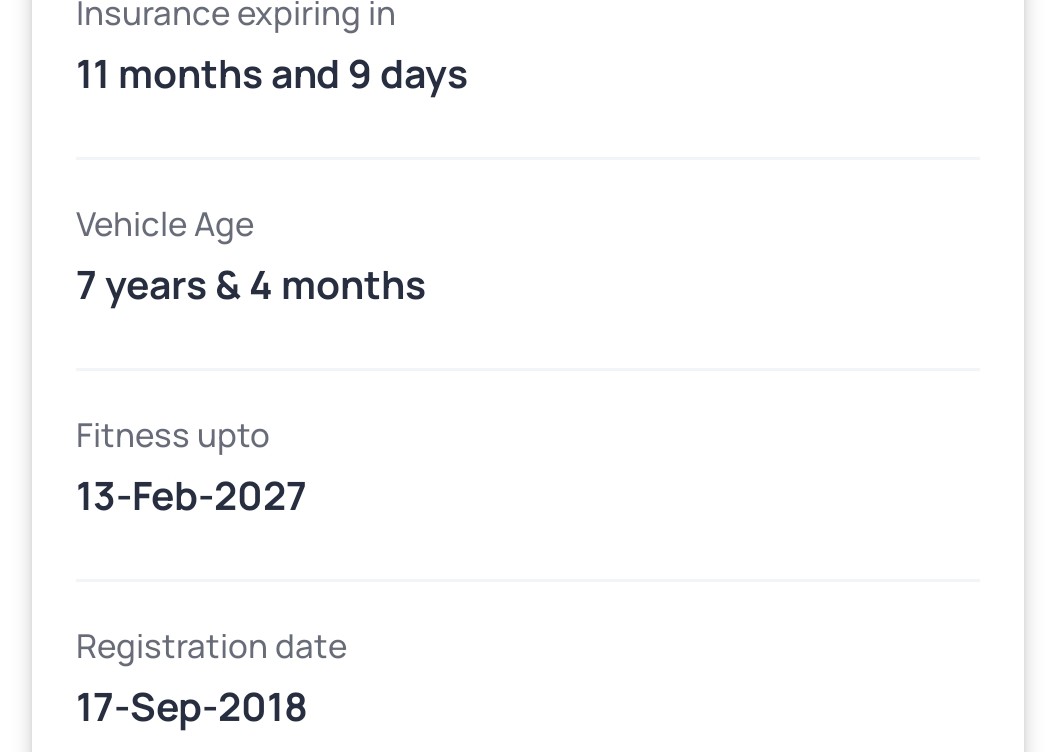Click the divider below insurance expiry row
Screen dimensions: 1059x752
(527, 158)
